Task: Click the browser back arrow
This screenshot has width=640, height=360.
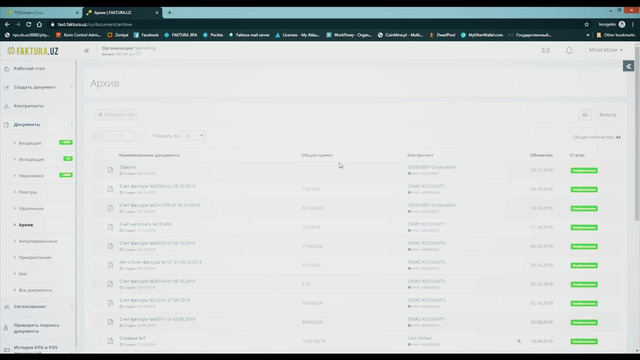Action: click(7, 24)
